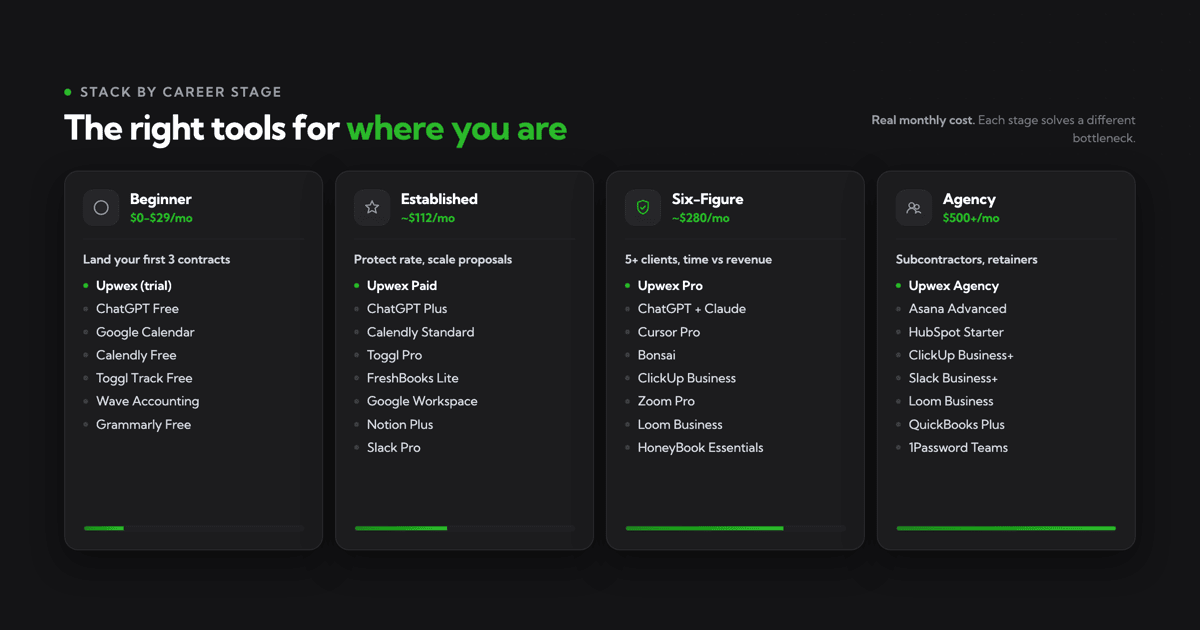1200x630 pixels.
Task: Select ChatGPT Free item
Action: pyautogui.click(x=137, y=309)
